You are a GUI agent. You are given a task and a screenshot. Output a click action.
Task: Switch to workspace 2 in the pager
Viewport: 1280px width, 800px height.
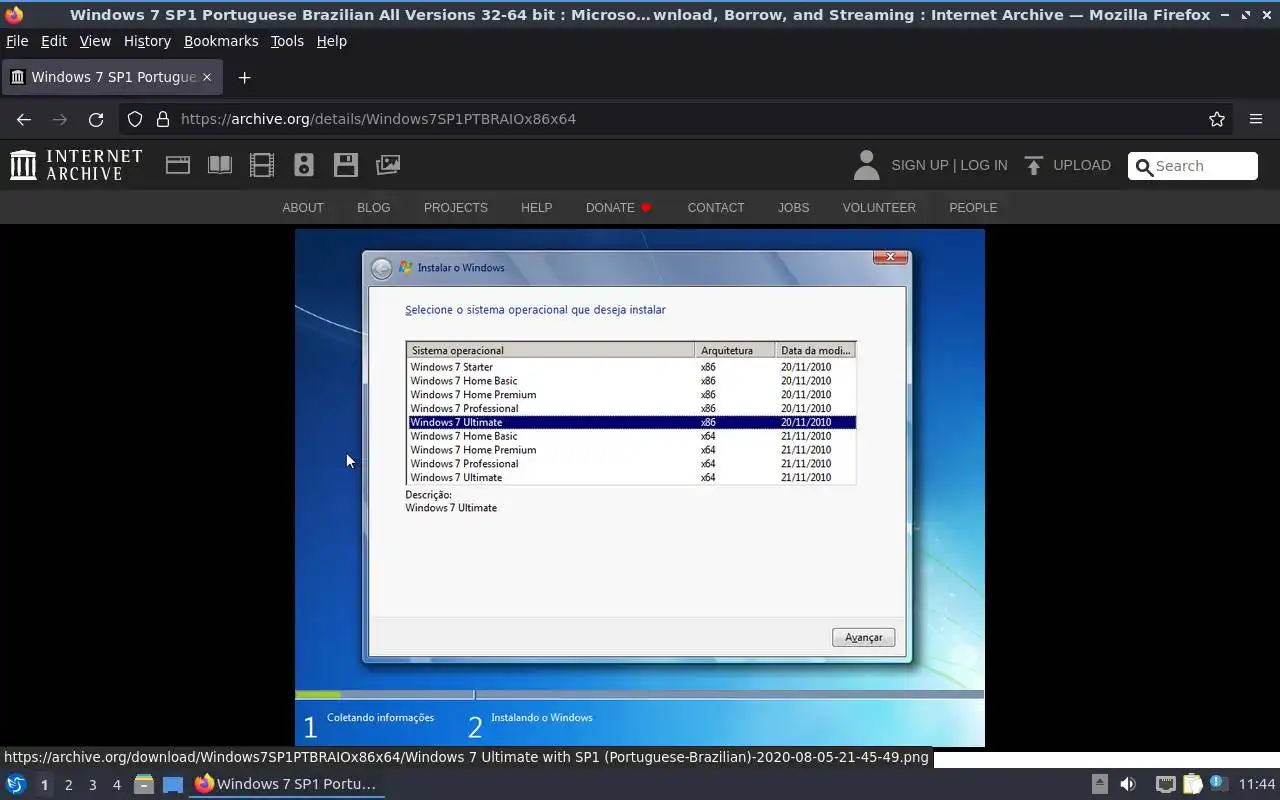[x=68, y=785]
